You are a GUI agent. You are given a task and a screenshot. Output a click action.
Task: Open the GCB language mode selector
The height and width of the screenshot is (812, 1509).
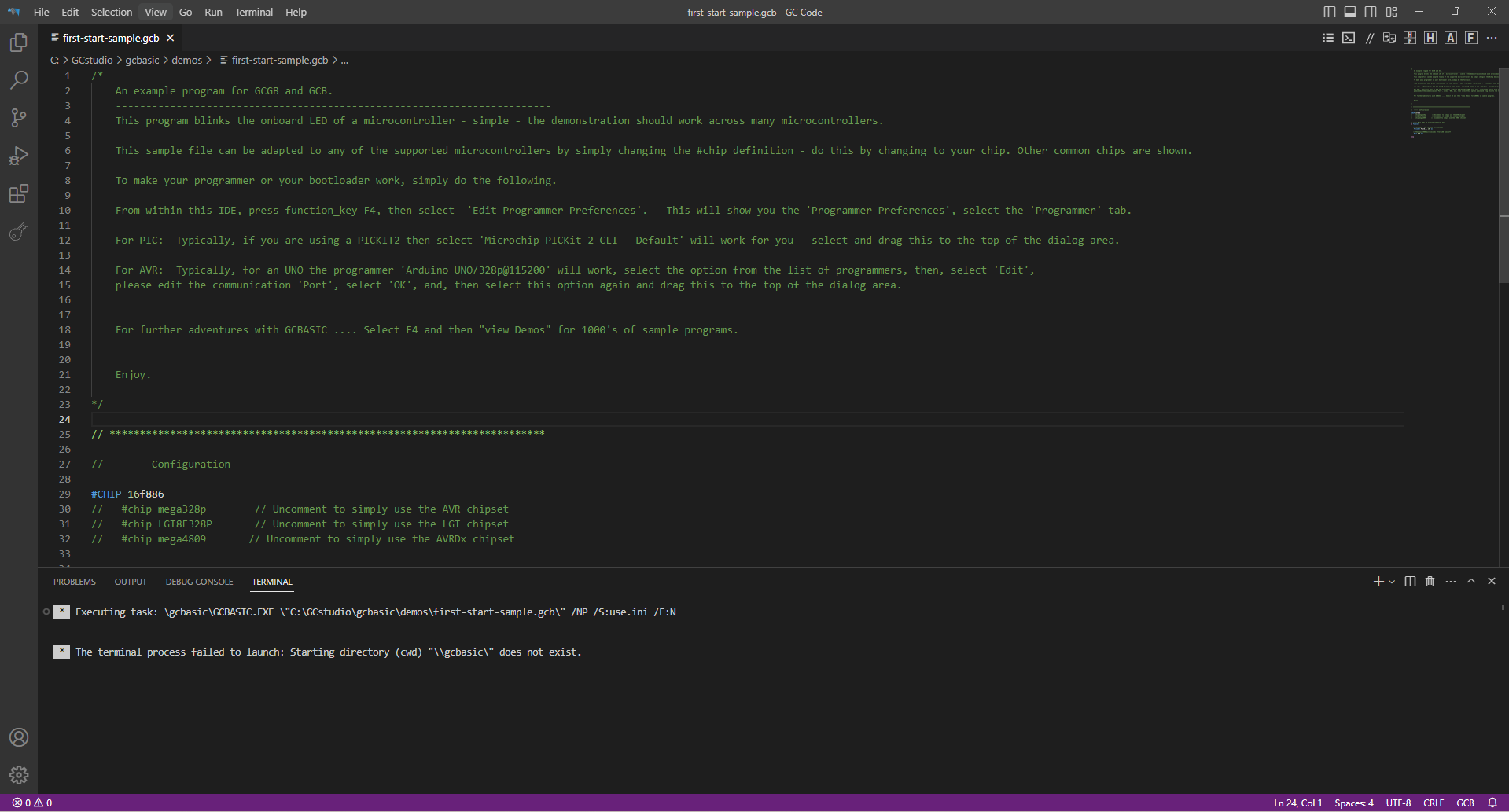click(1465, 803)
